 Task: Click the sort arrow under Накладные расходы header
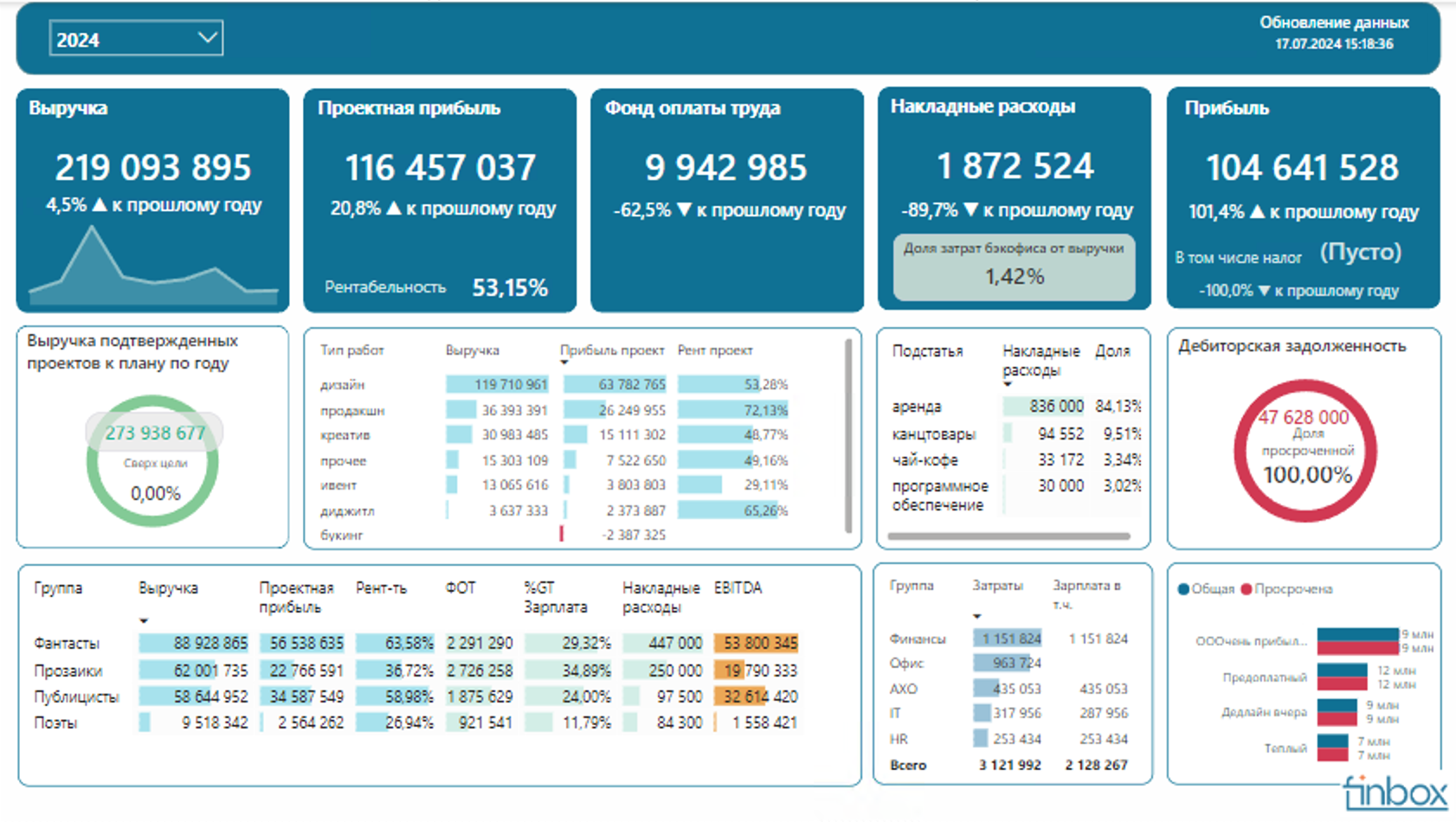[x=1008, y=384]
